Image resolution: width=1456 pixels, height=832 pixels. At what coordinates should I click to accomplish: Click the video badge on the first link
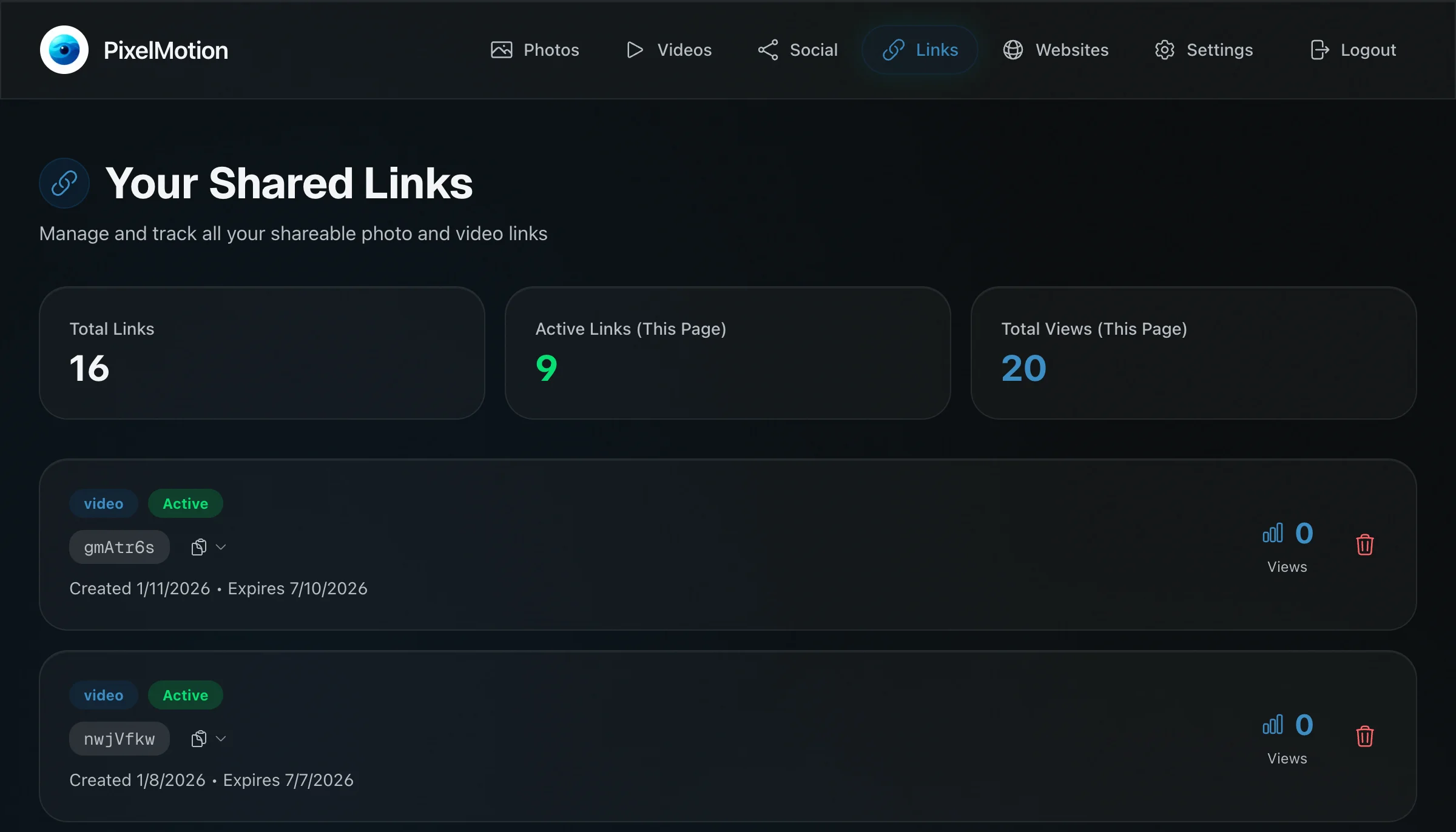click(103, 503)
